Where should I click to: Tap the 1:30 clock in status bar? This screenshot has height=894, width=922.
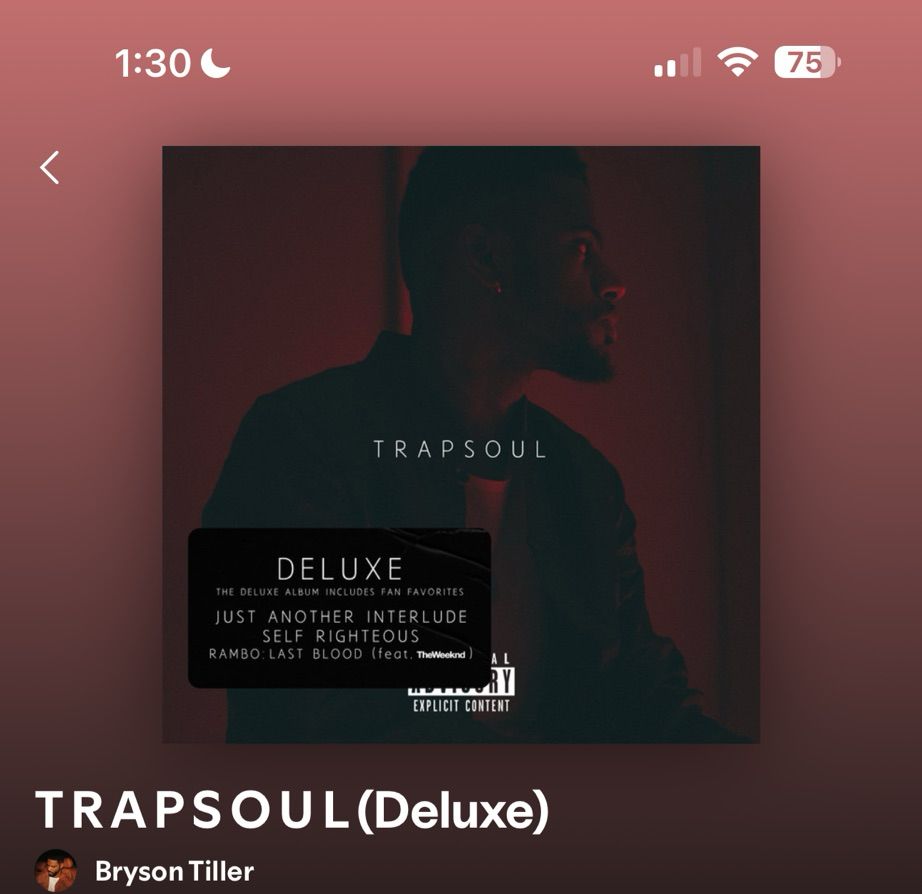click(x=153, y=62)
